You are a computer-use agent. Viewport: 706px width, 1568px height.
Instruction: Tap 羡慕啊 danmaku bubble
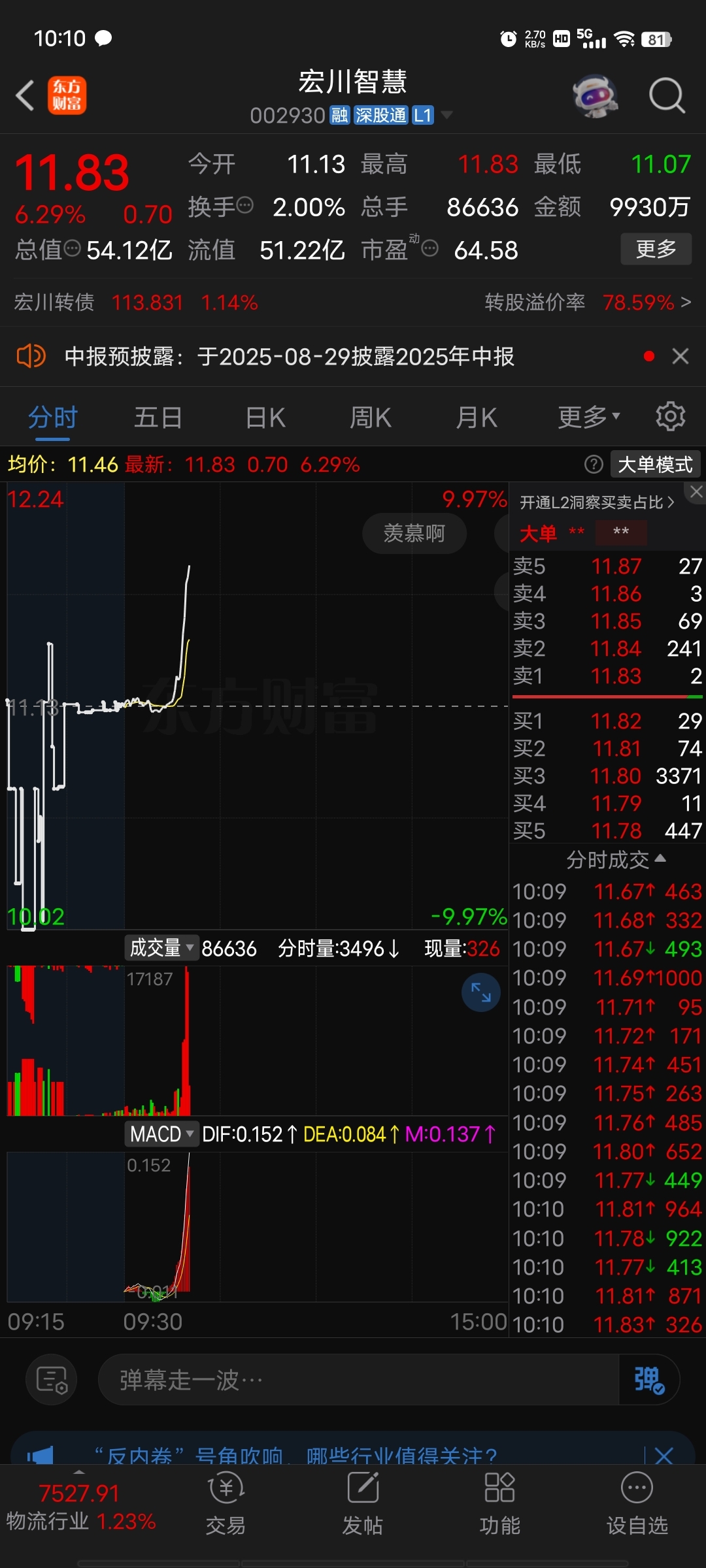(414, 533)
